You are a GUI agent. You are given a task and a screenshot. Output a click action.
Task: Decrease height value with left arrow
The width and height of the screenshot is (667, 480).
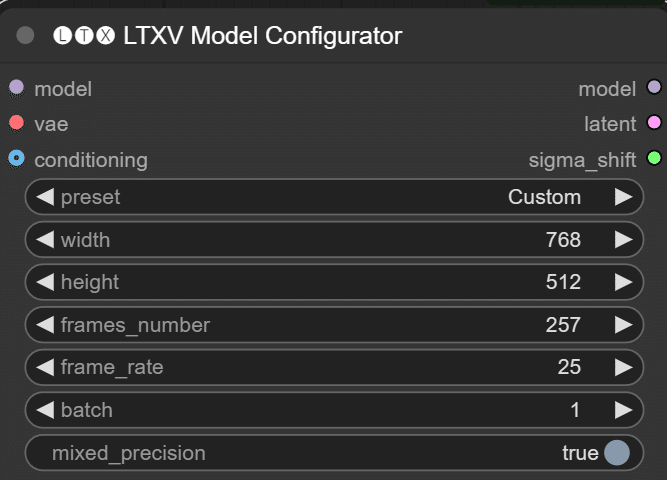pyautogui.click(x=45, y=282)
